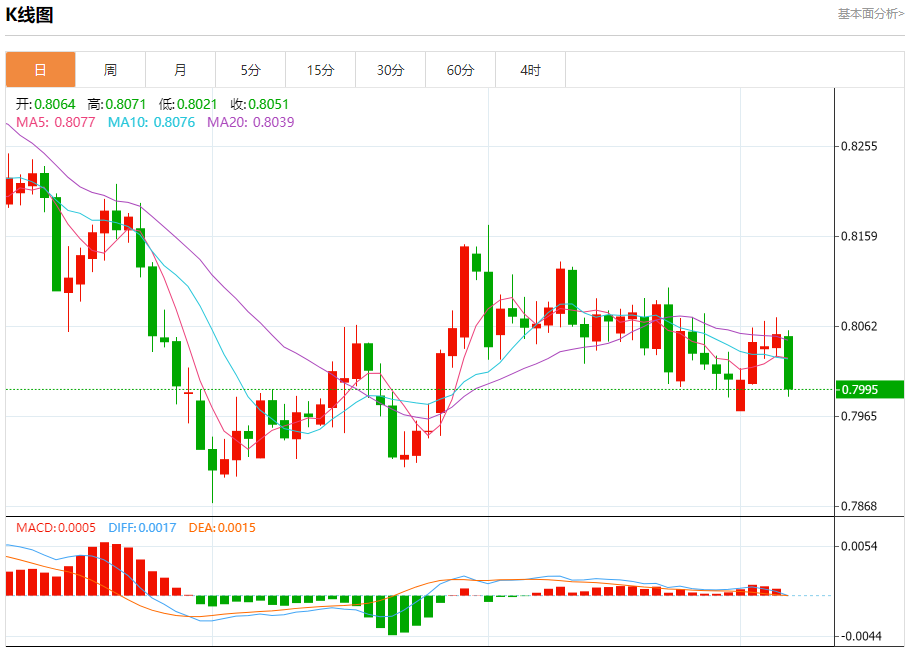Screen dimensions: 913x647
Task: Click the 0.0054 MACD axis label
Action: tap(859, 546)
